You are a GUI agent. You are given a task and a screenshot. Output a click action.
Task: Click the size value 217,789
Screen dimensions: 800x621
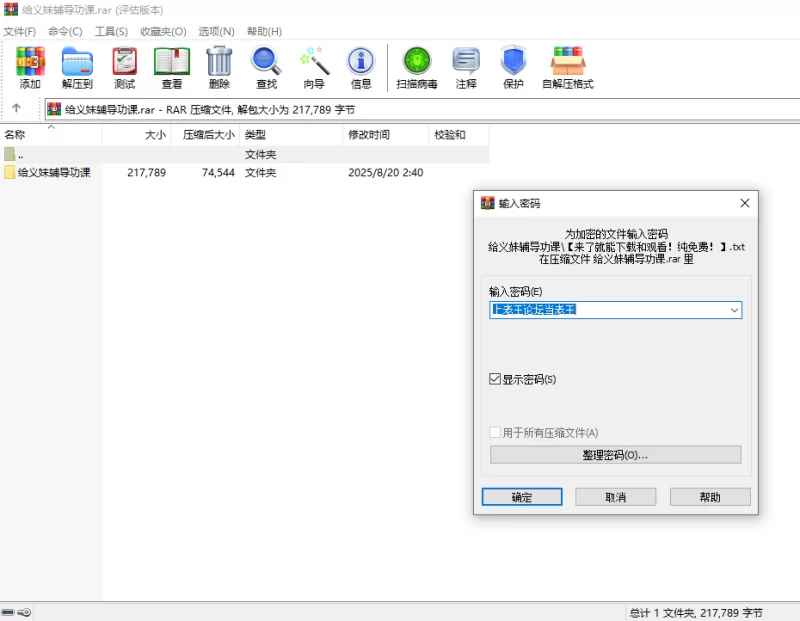147,172
